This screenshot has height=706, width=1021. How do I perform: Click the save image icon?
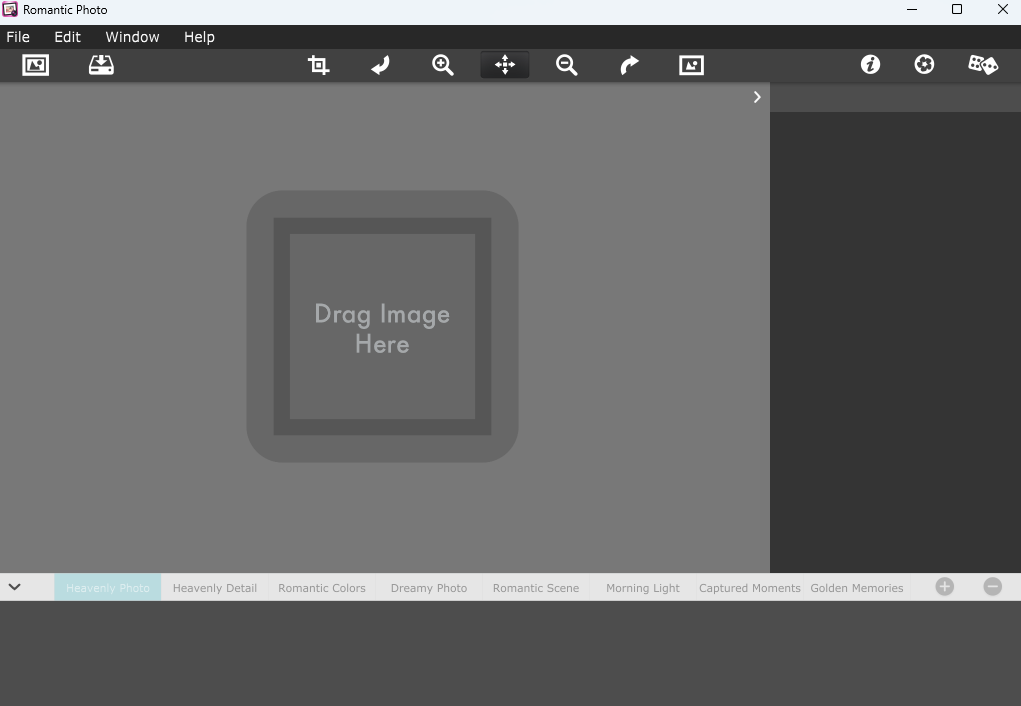pyautogui.click(x=101, y=65)
